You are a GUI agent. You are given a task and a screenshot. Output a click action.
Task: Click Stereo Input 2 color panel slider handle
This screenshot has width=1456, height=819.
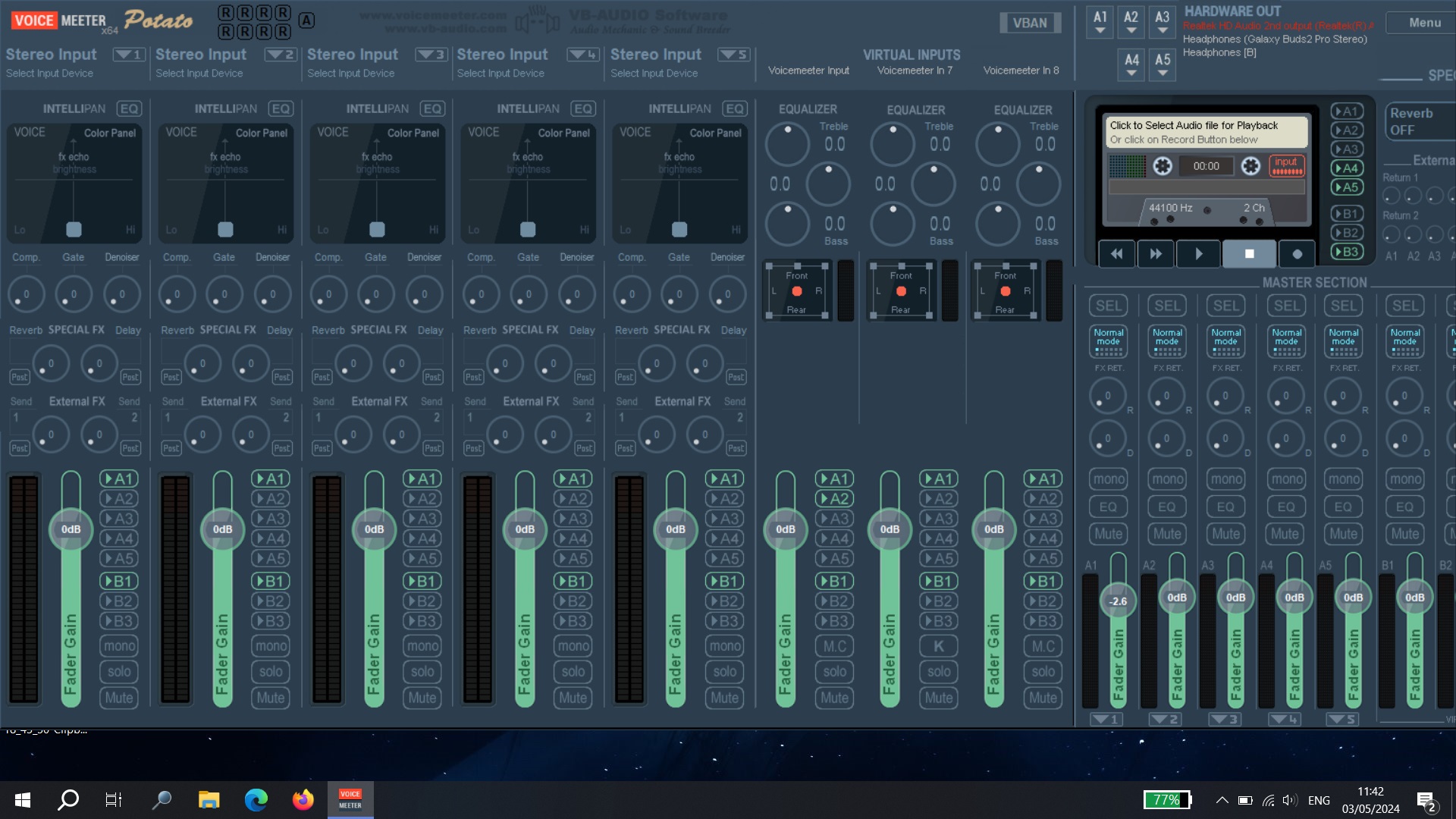[225, 229]
